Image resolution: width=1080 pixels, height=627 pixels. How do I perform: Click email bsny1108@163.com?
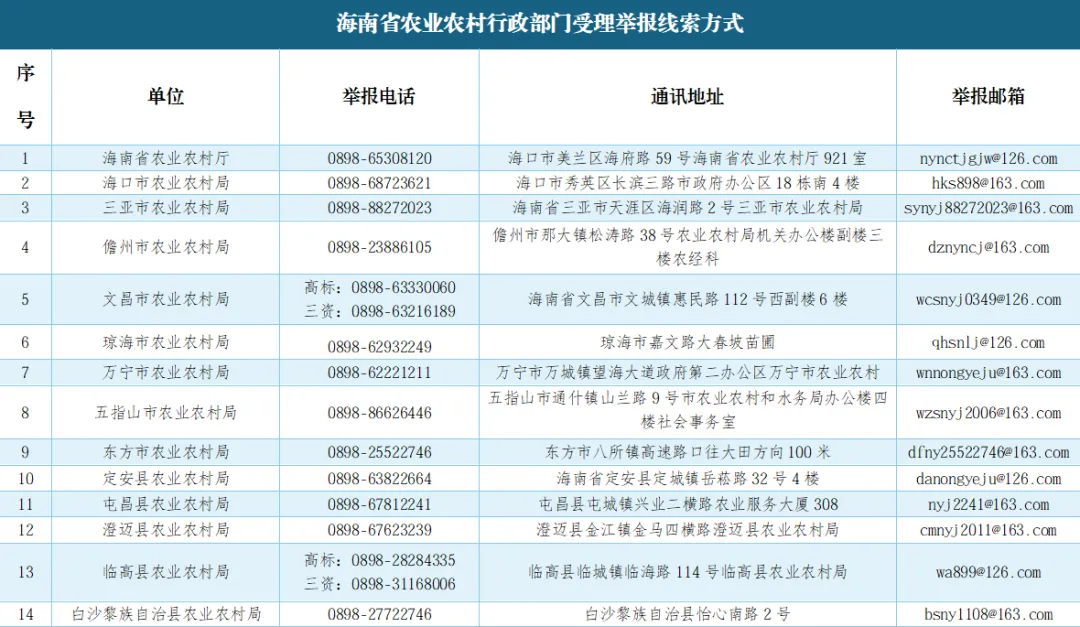pos(988,614)
